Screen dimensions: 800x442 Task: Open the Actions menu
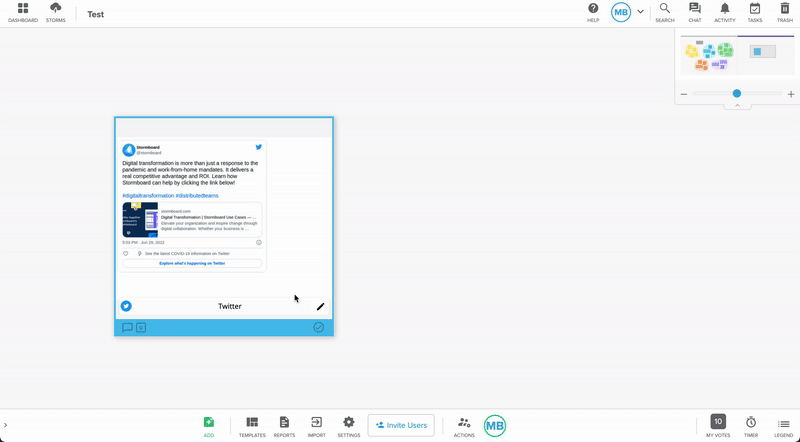click(x=464, y=427)
